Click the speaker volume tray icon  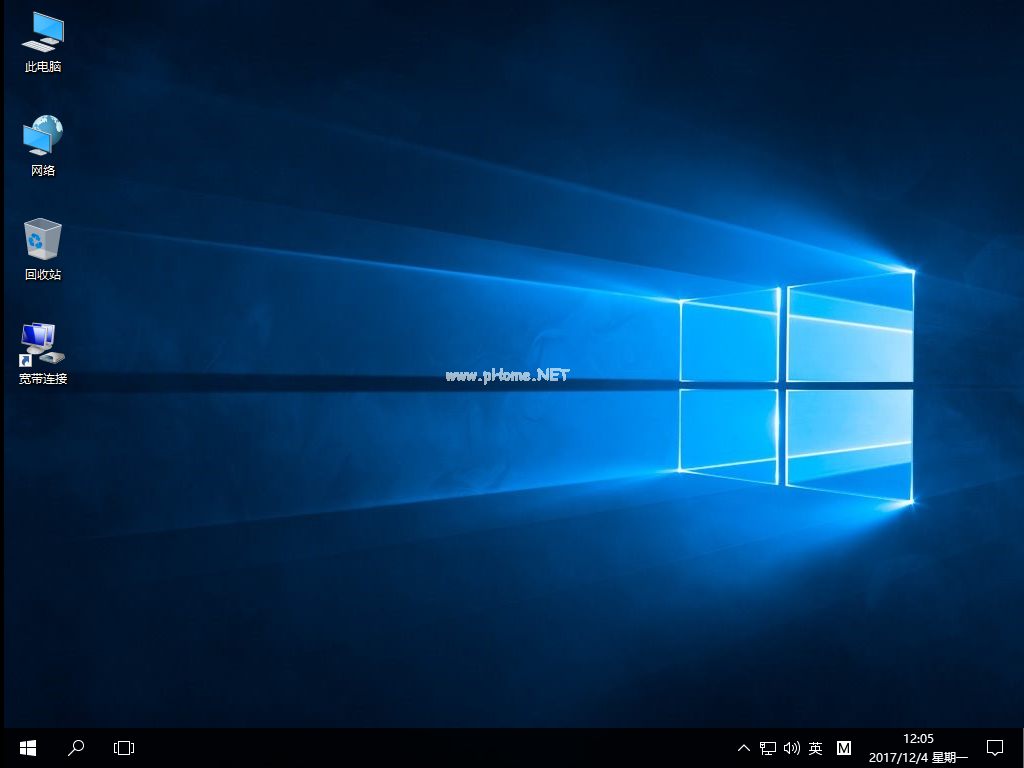792,748
